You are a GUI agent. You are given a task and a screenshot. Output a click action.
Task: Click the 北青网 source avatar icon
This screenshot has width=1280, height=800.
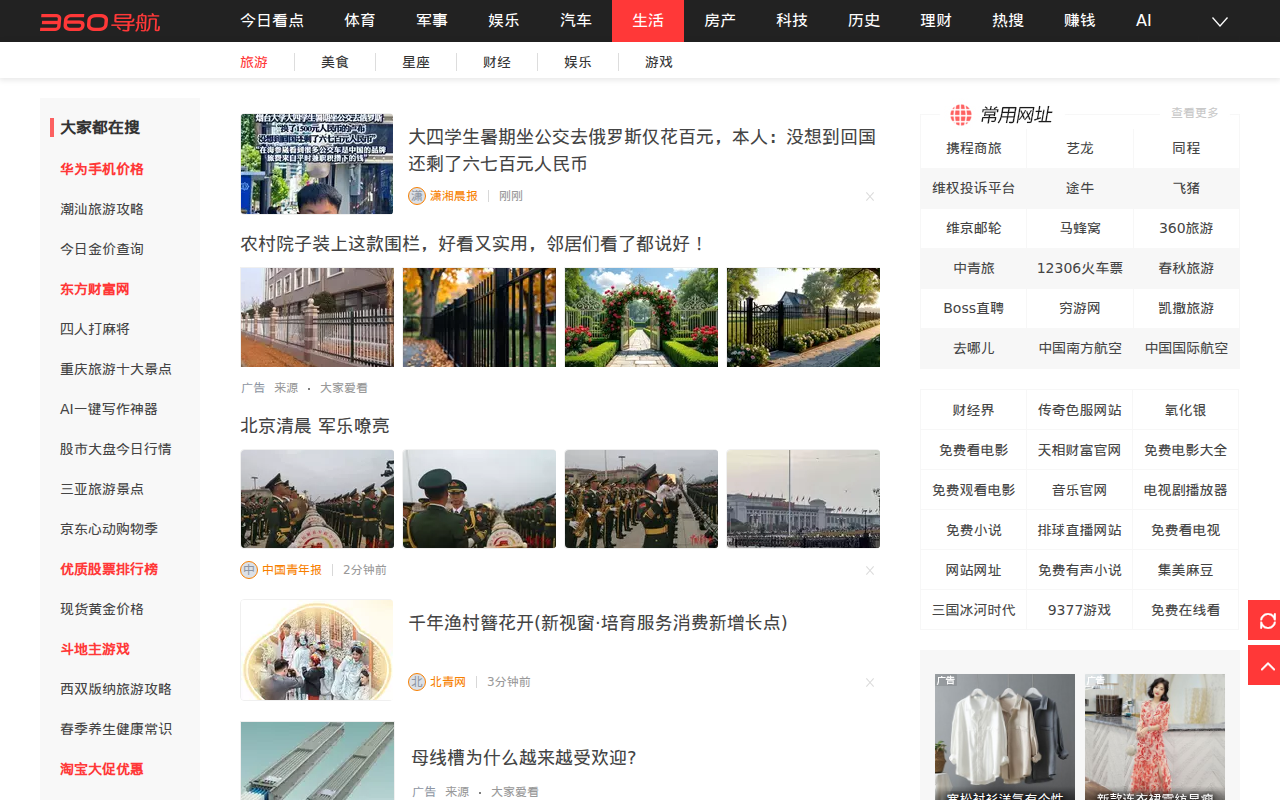pos(417,682)
